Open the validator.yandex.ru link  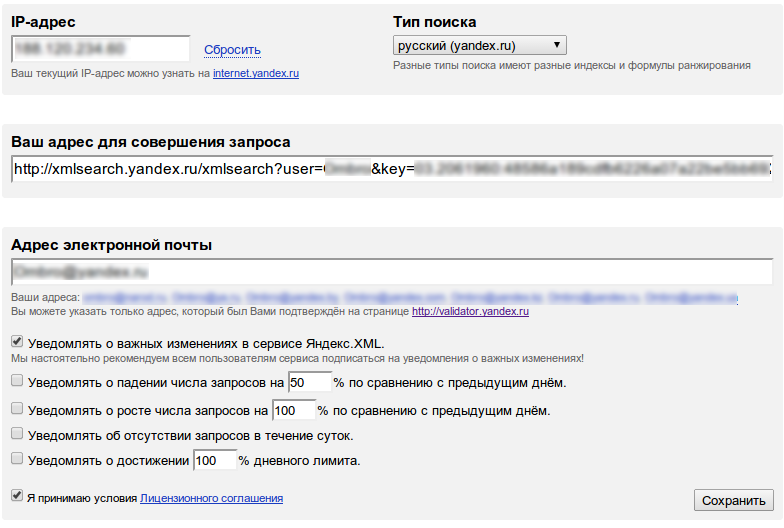point(470,312)
